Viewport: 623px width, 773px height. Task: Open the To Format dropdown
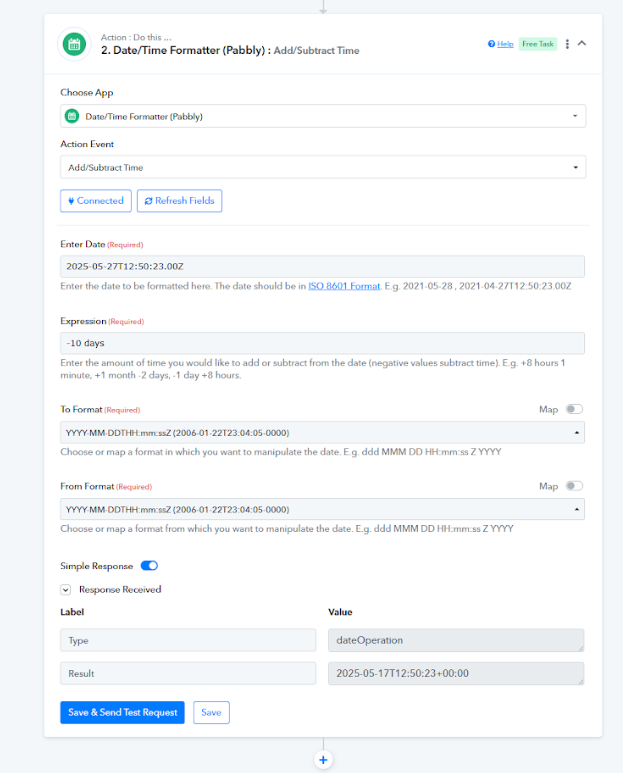pyautogui.click(x=322, y=432)
